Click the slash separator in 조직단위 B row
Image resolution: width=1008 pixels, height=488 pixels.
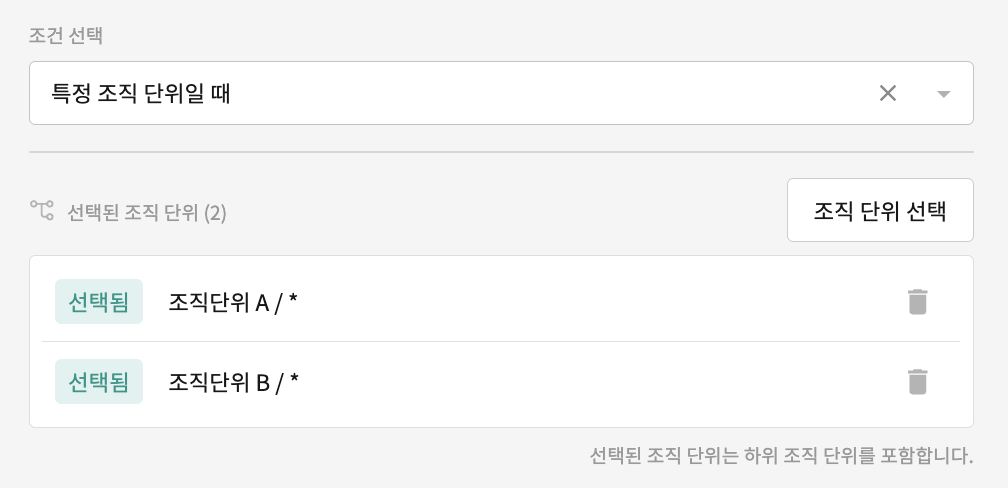coord(279,382)
